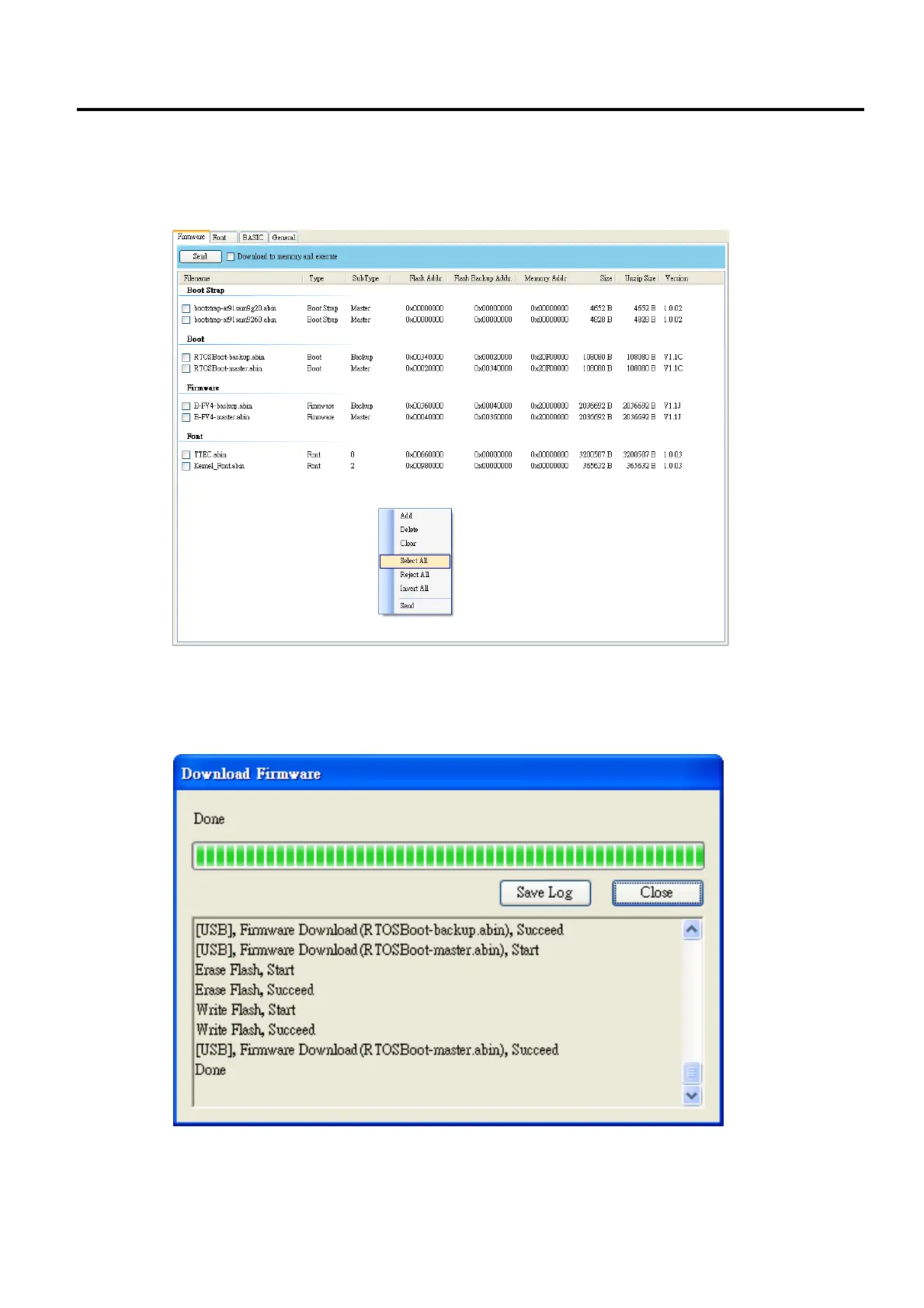This screenshot has height=1308, width=924.
Task: Check TTEC.abin font file
Action: [186, 455]
